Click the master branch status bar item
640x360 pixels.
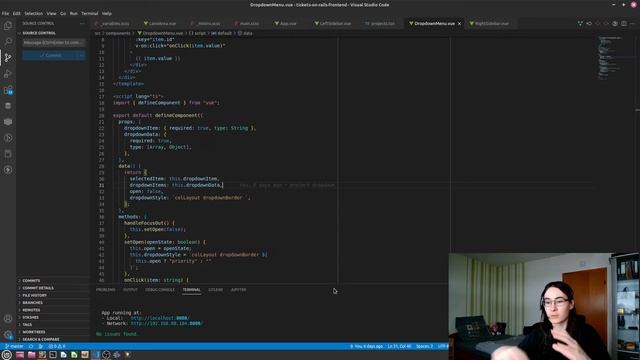15,346
